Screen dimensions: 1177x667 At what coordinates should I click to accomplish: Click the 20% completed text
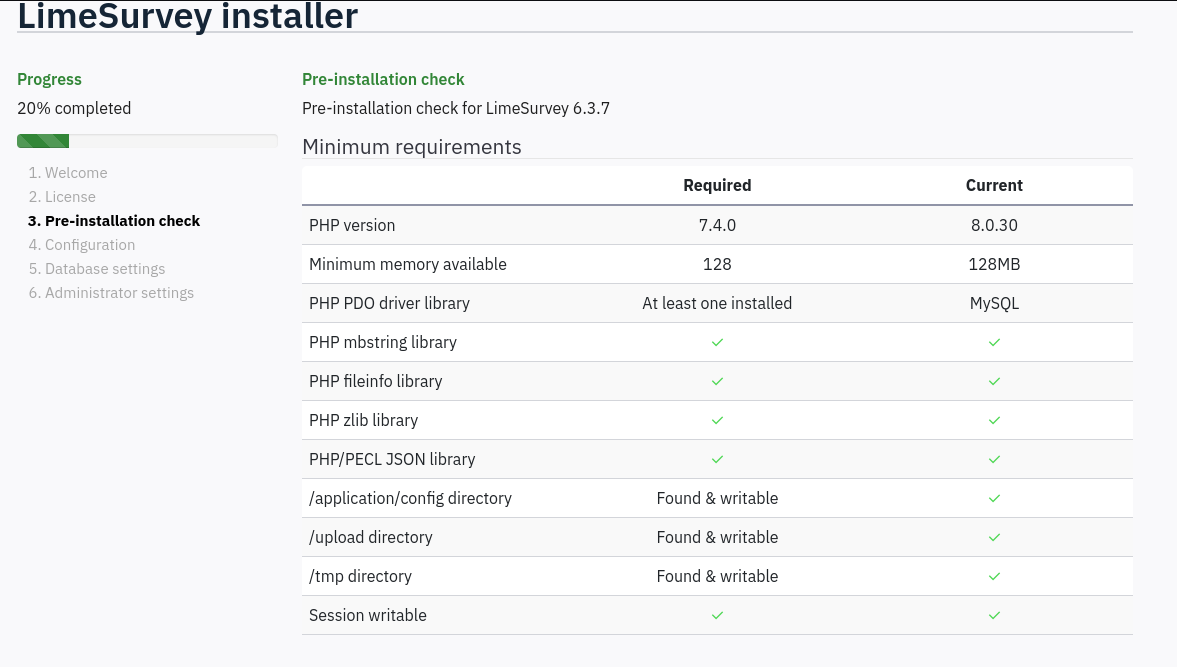[74, 108]
